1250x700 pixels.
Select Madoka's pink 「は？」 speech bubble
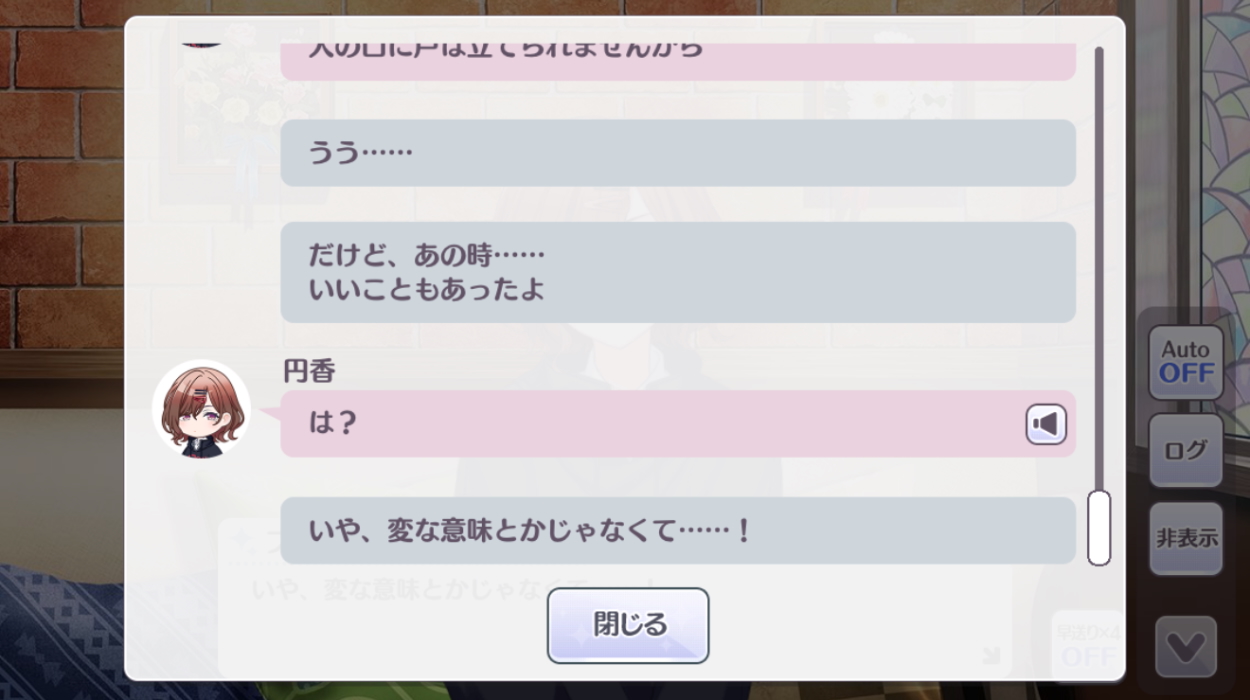click(x=678, y=424)
